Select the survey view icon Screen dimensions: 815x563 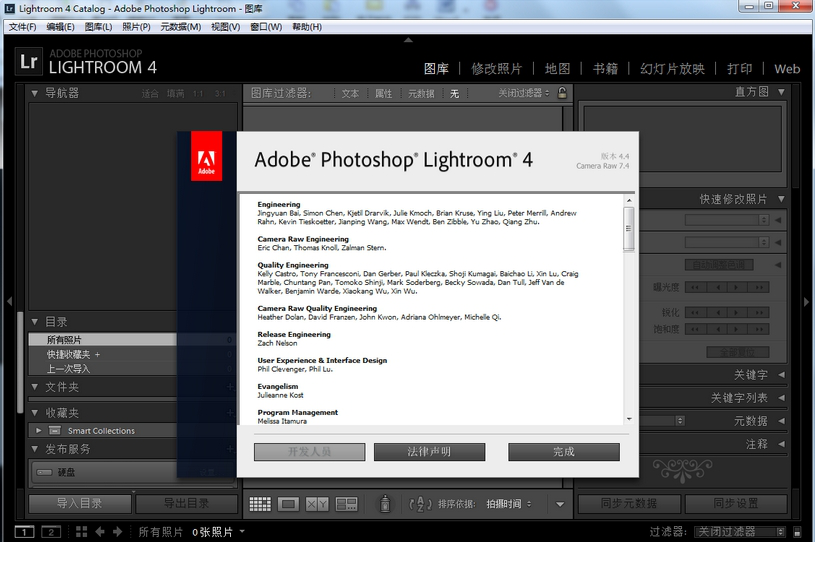coord(346,504)
